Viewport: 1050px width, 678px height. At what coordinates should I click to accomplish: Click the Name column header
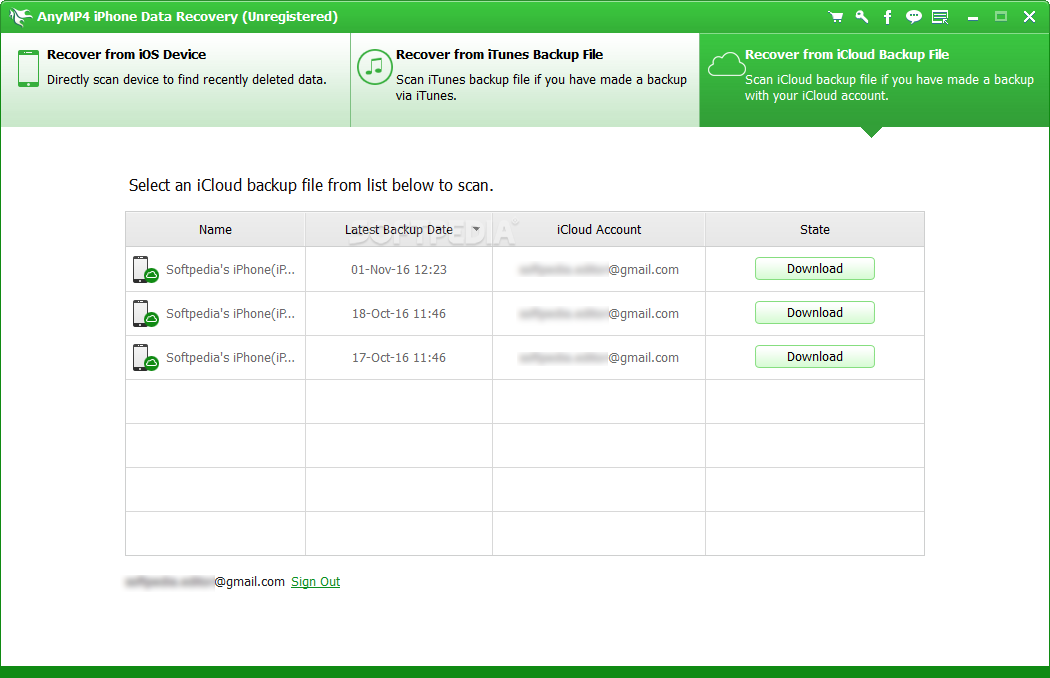216,230
